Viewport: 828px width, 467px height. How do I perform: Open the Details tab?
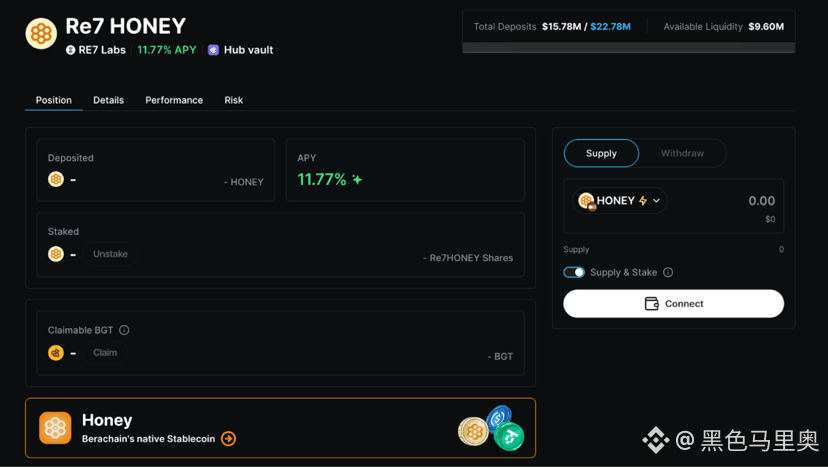tap(108, 100)
